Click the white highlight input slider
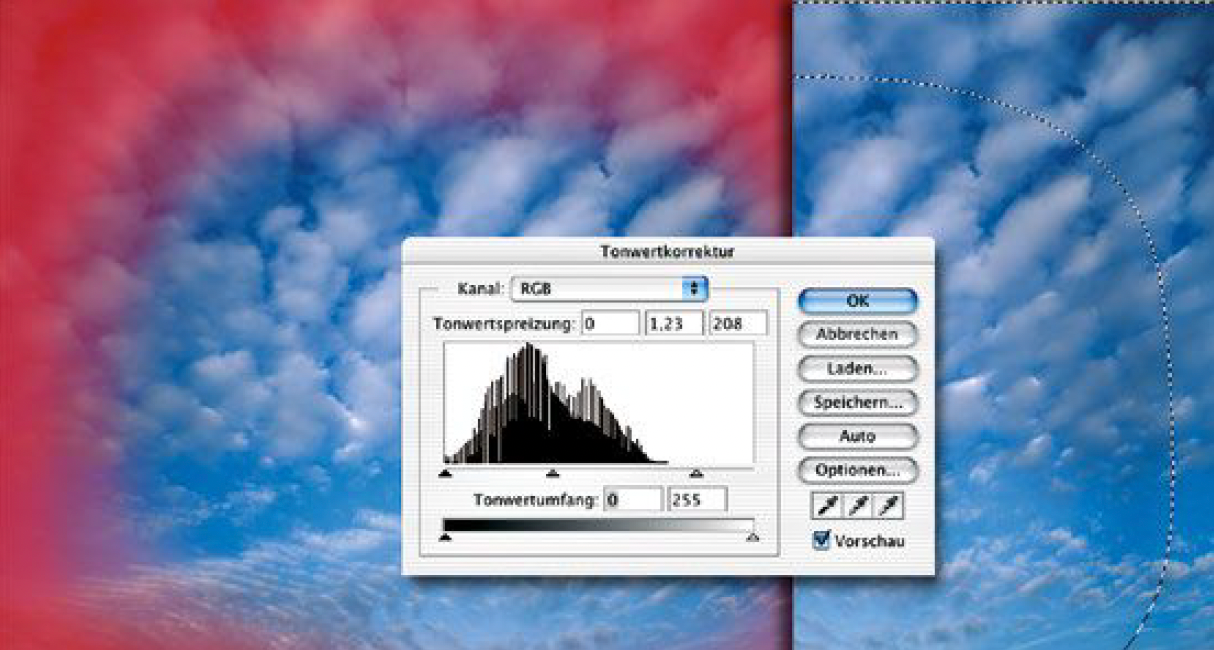Viewport: 1214px width, 650px height. (x=696, y=473)
